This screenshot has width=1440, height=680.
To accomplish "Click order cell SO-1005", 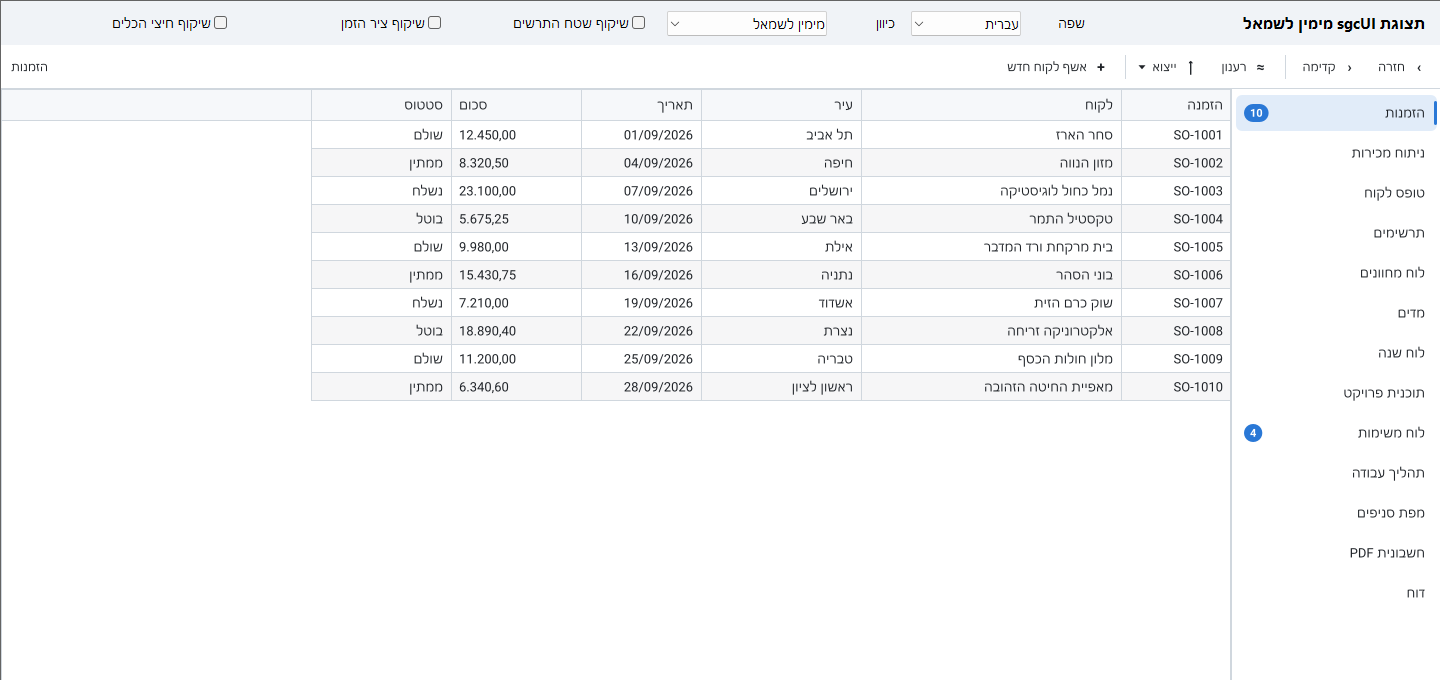I will pyautogui.click(x=1176, y=247).
